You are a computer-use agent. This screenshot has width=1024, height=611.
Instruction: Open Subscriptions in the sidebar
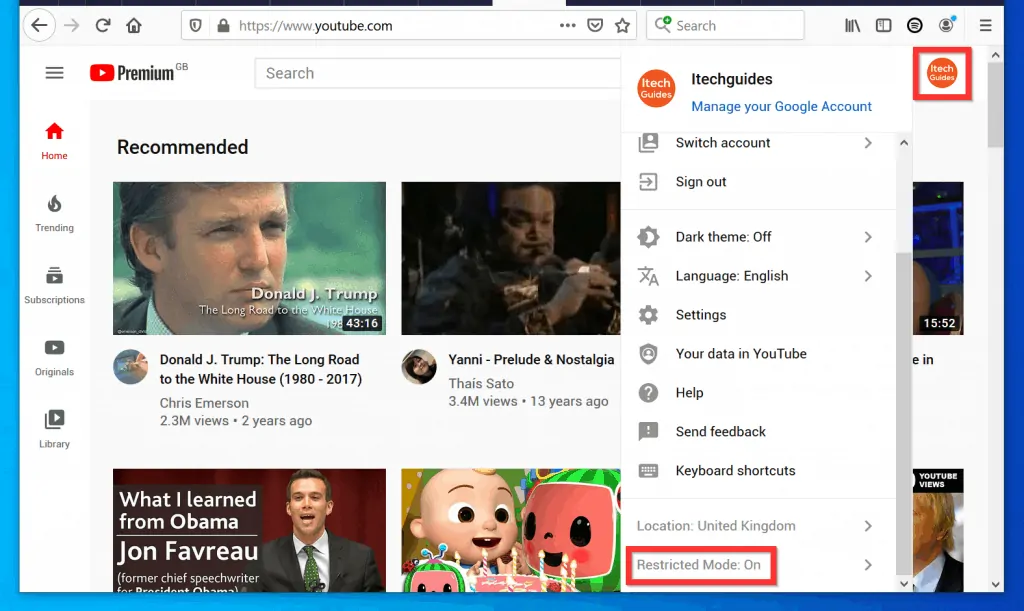pyautogui.click(x=54, y=285)
